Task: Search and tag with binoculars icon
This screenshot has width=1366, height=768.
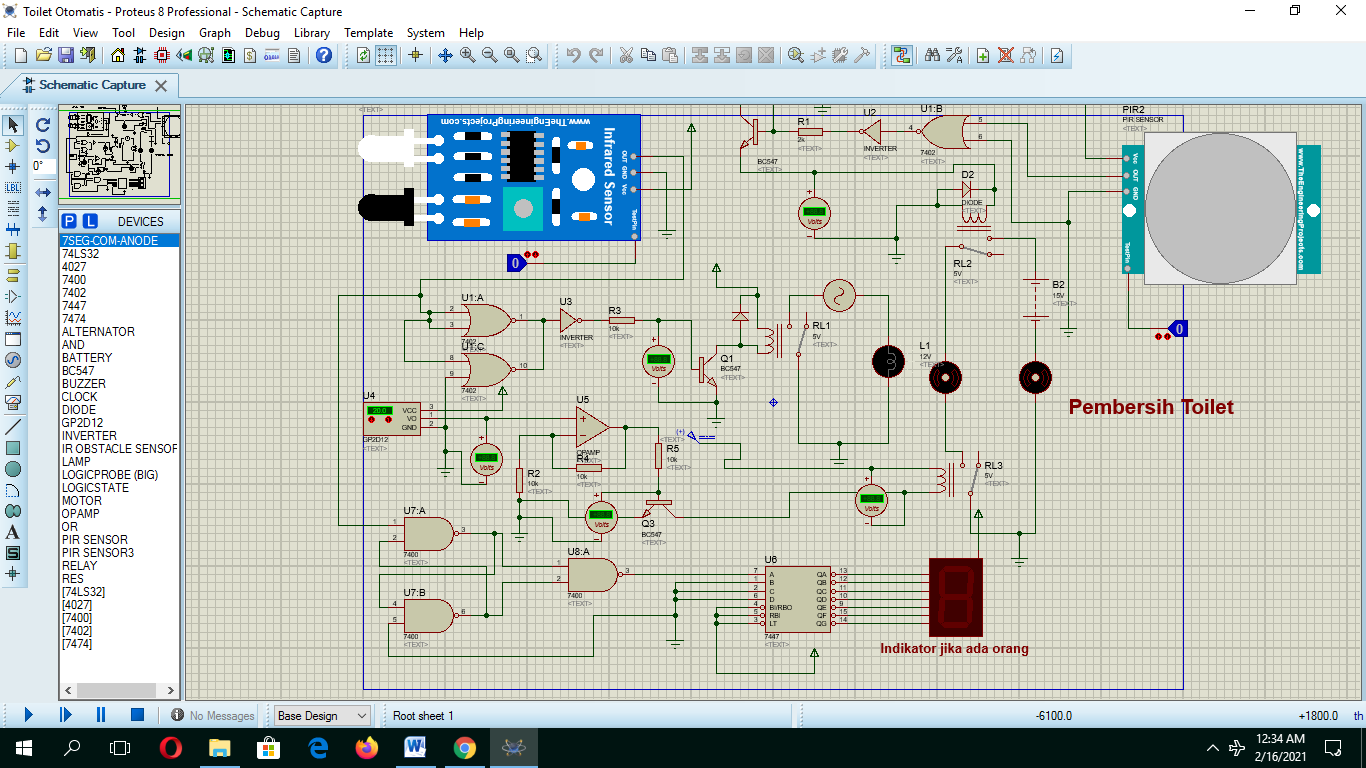Action: click(x=933, y=55)
